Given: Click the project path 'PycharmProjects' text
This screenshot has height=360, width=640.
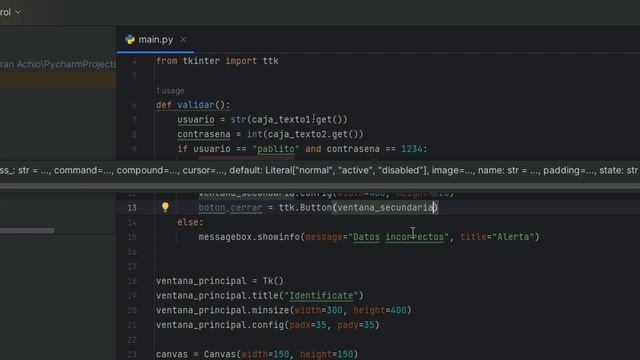Looking at the screenshot, I should (x=80, y=64).
